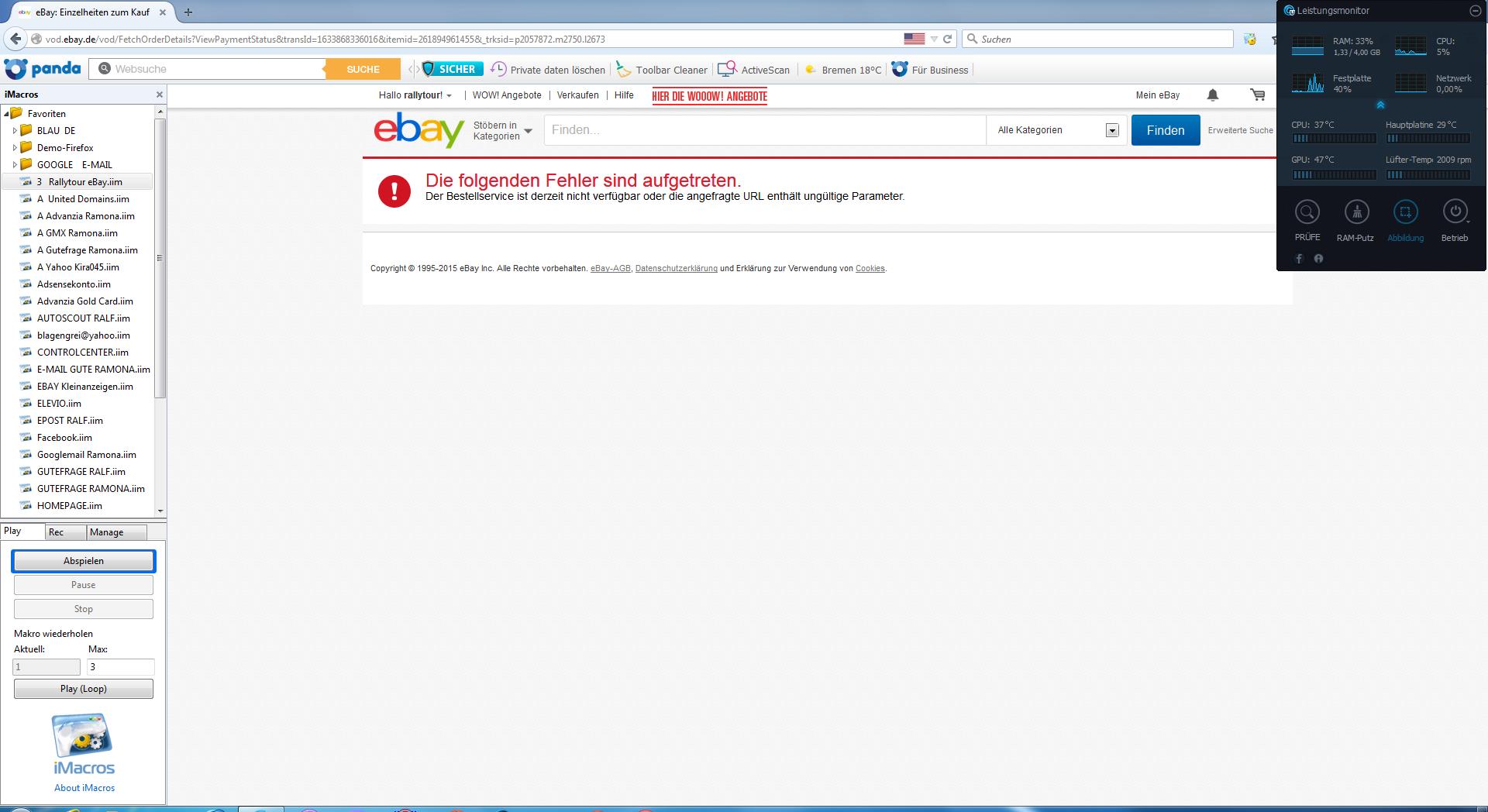
Task: Open eBay notifications bell
Action: pos(1213,95)
